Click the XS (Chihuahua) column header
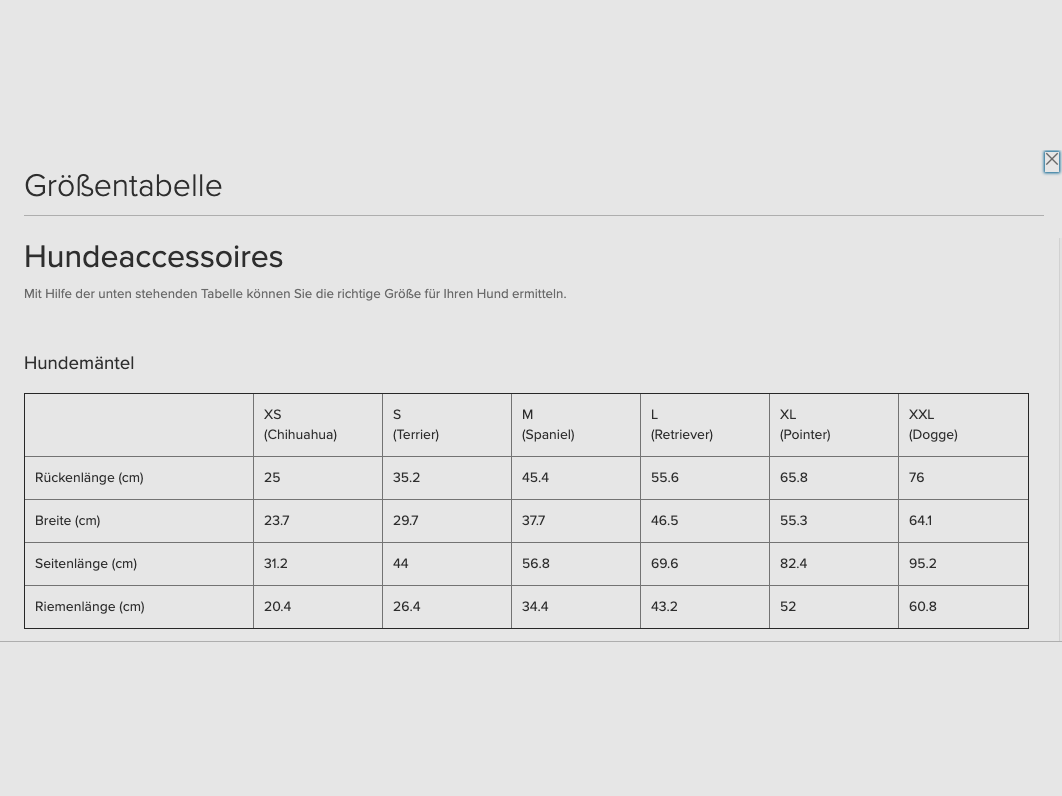The width and height of the screenshot is (1062, 796). point(300,424)
